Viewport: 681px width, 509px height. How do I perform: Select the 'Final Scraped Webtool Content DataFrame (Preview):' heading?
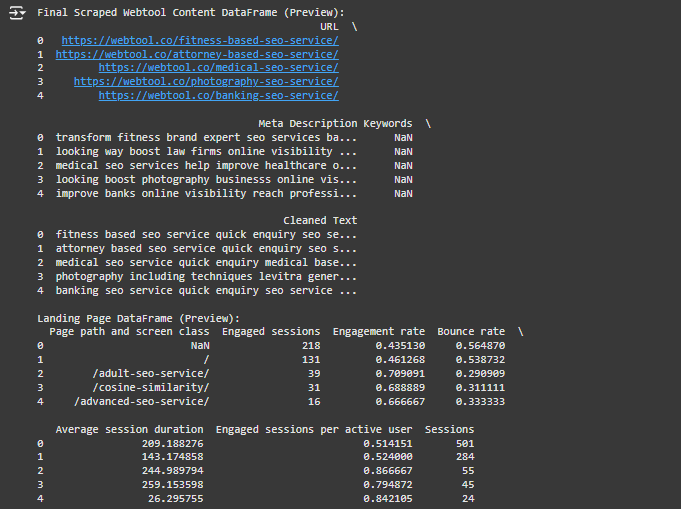pyautogui.click(x=191, y=13)
